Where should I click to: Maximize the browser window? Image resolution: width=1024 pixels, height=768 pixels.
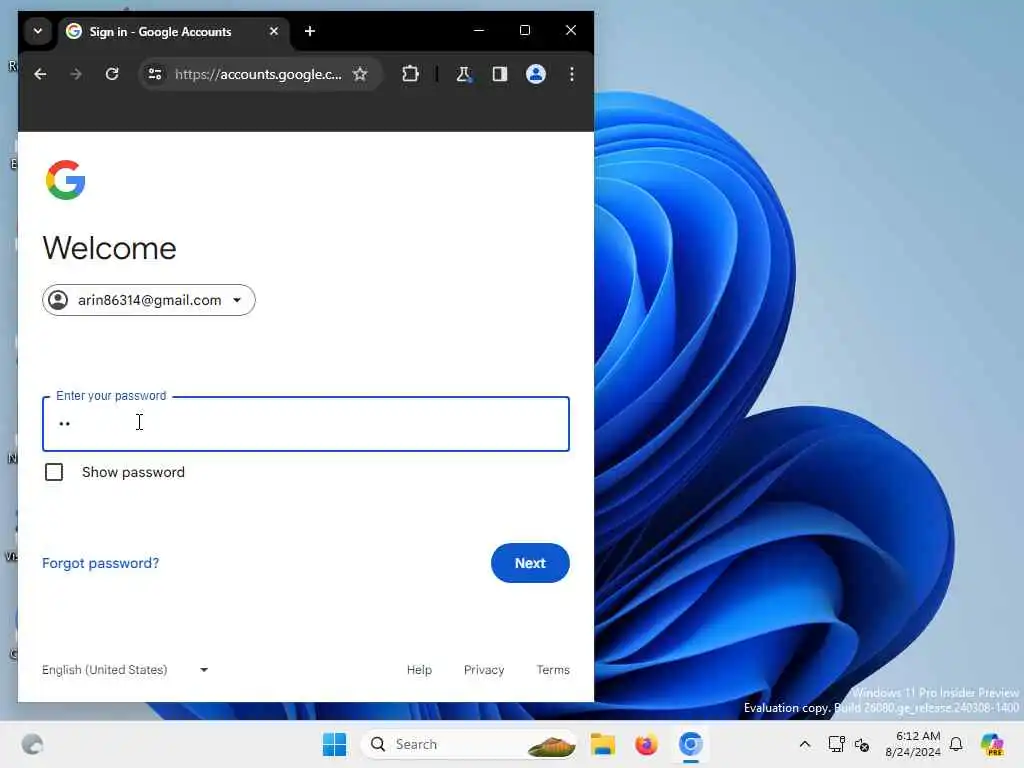pyautogui.click(x=524, y=31)
